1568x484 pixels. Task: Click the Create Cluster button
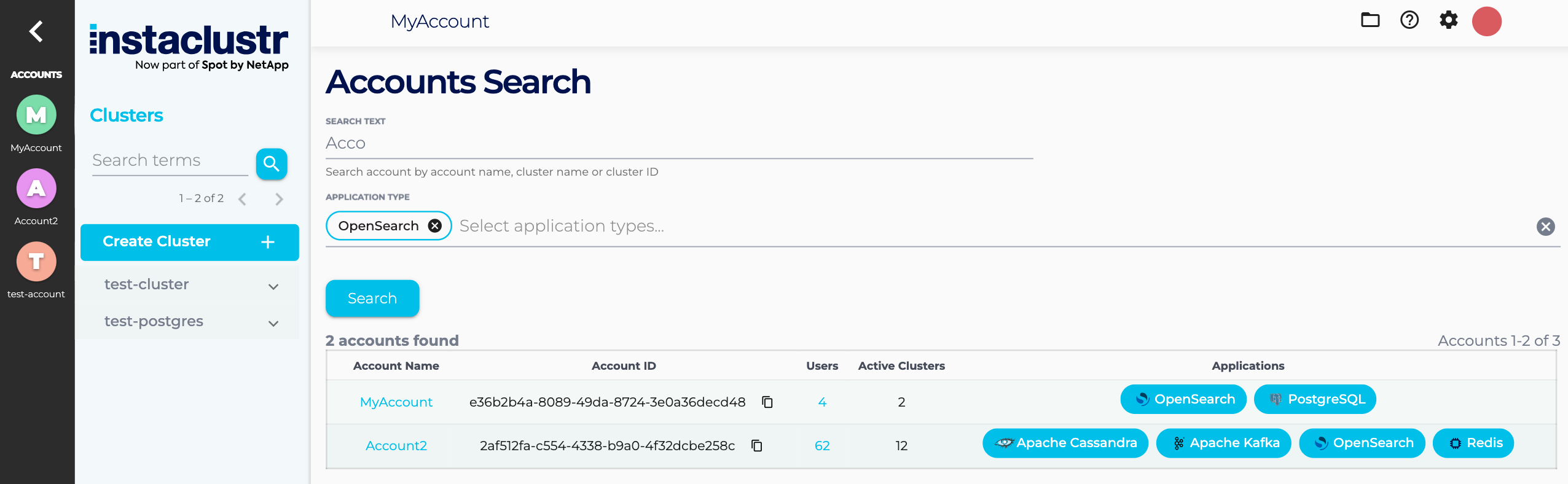[x=189, y=242]
